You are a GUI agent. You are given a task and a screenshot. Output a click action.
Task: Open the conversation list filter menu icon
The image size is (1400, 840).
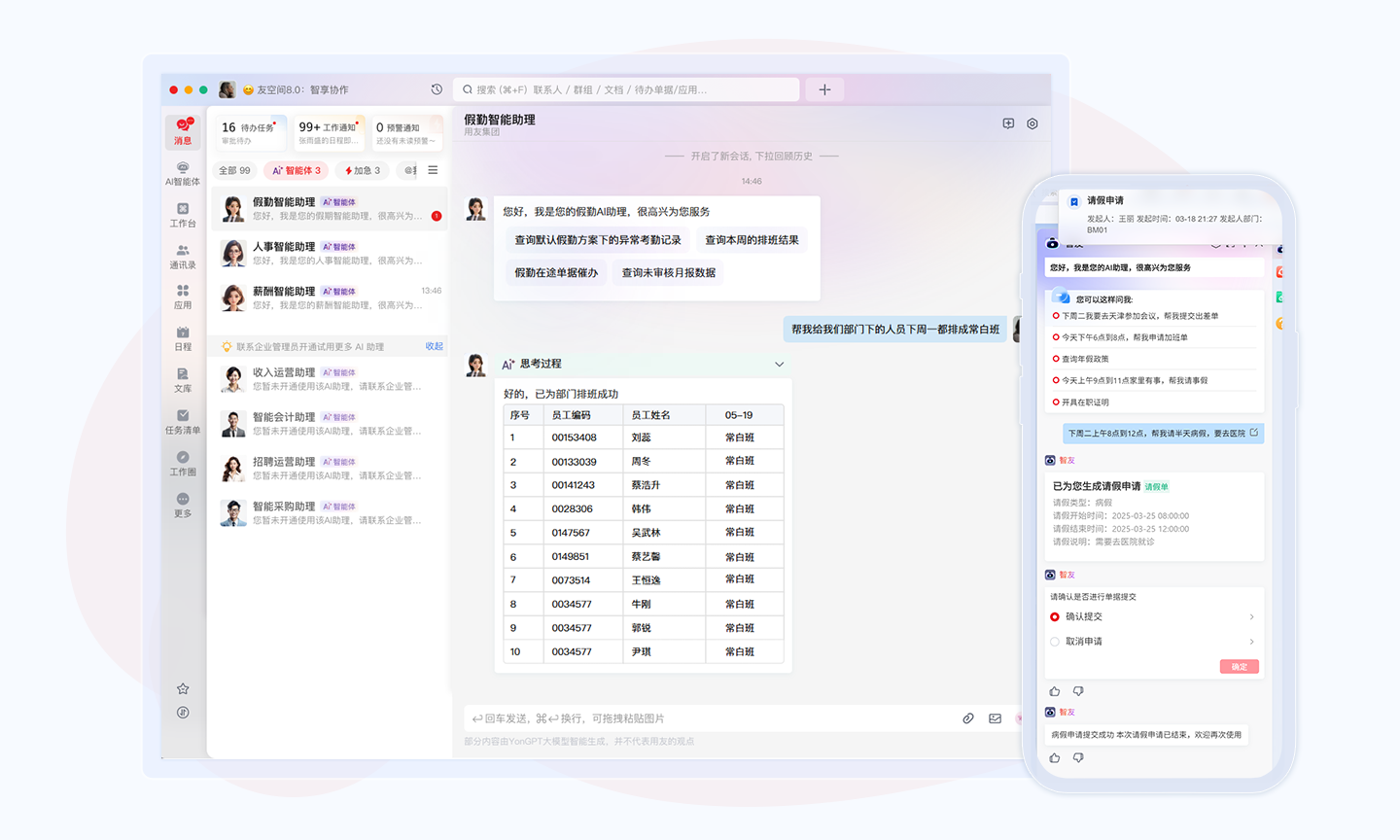coord(433,170)
